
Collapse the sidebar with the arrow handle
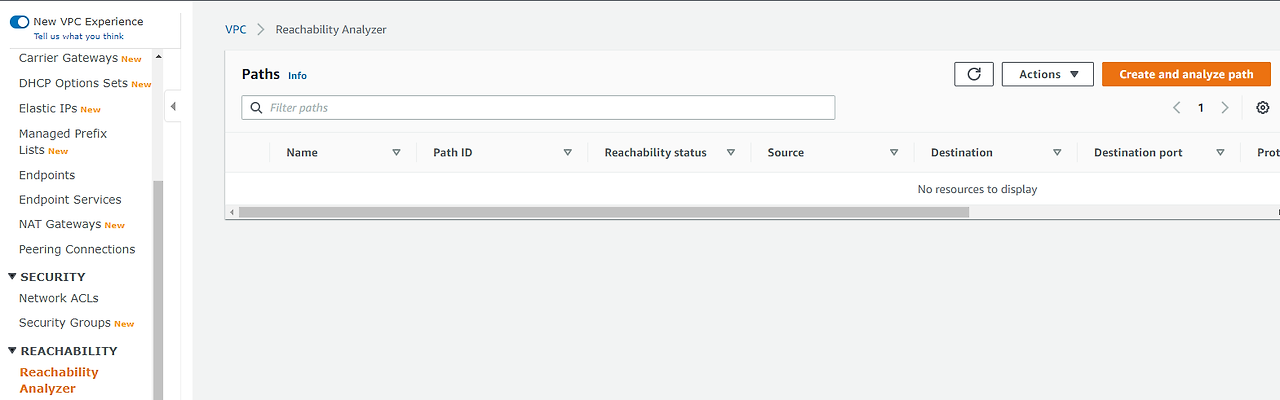pyautogui.click(x=173, y=106)
